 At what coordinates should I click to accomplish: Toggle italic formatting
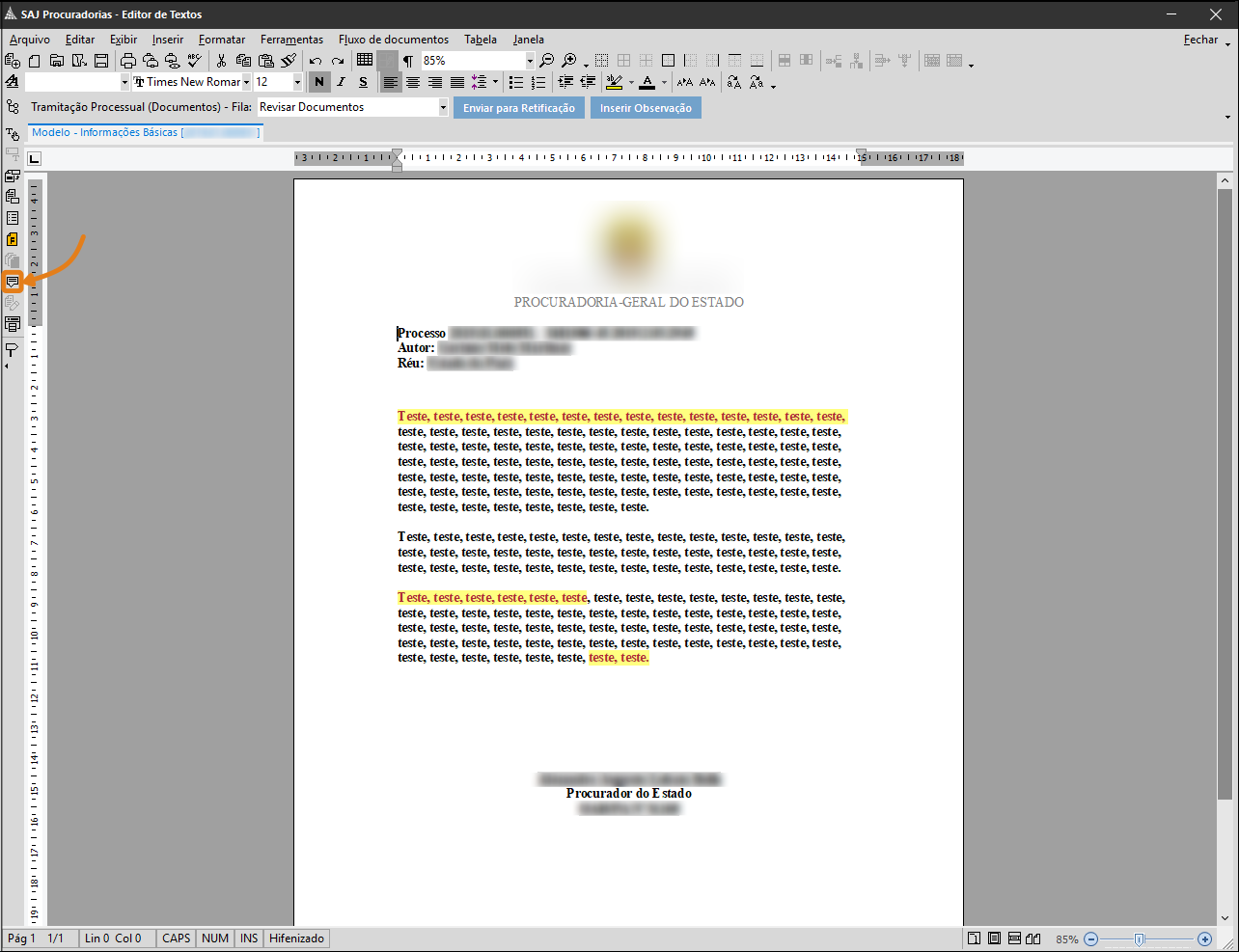tap(341, 82)
